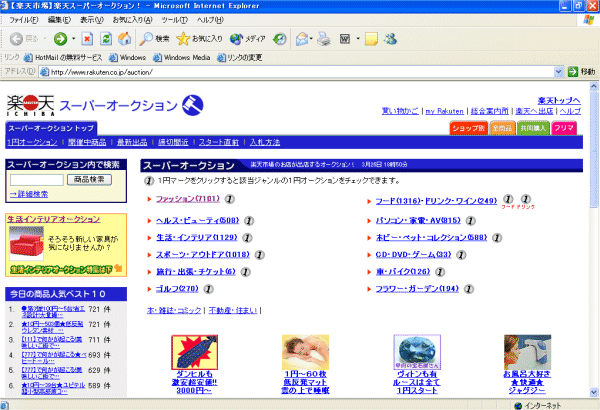Click the address bar URL field

[x=297, y=72]
